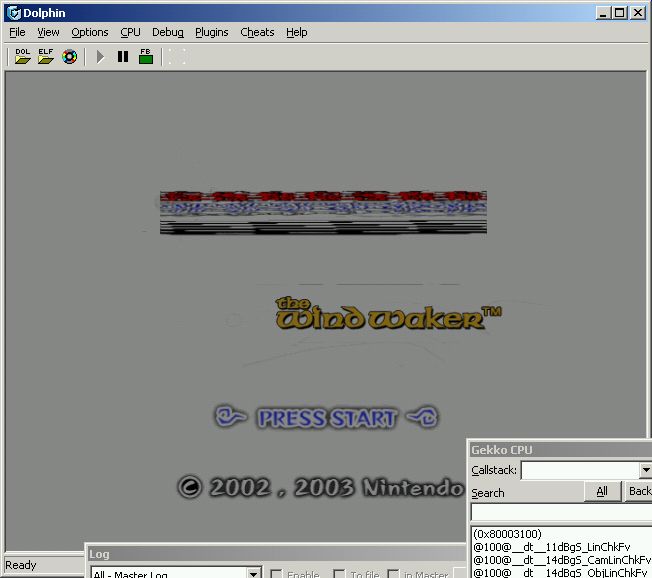Image resolution: width=652 pixels, height=578 pixels.
Task: Toggle the Enable checkbox in Log panel
Action: [276, 574]
